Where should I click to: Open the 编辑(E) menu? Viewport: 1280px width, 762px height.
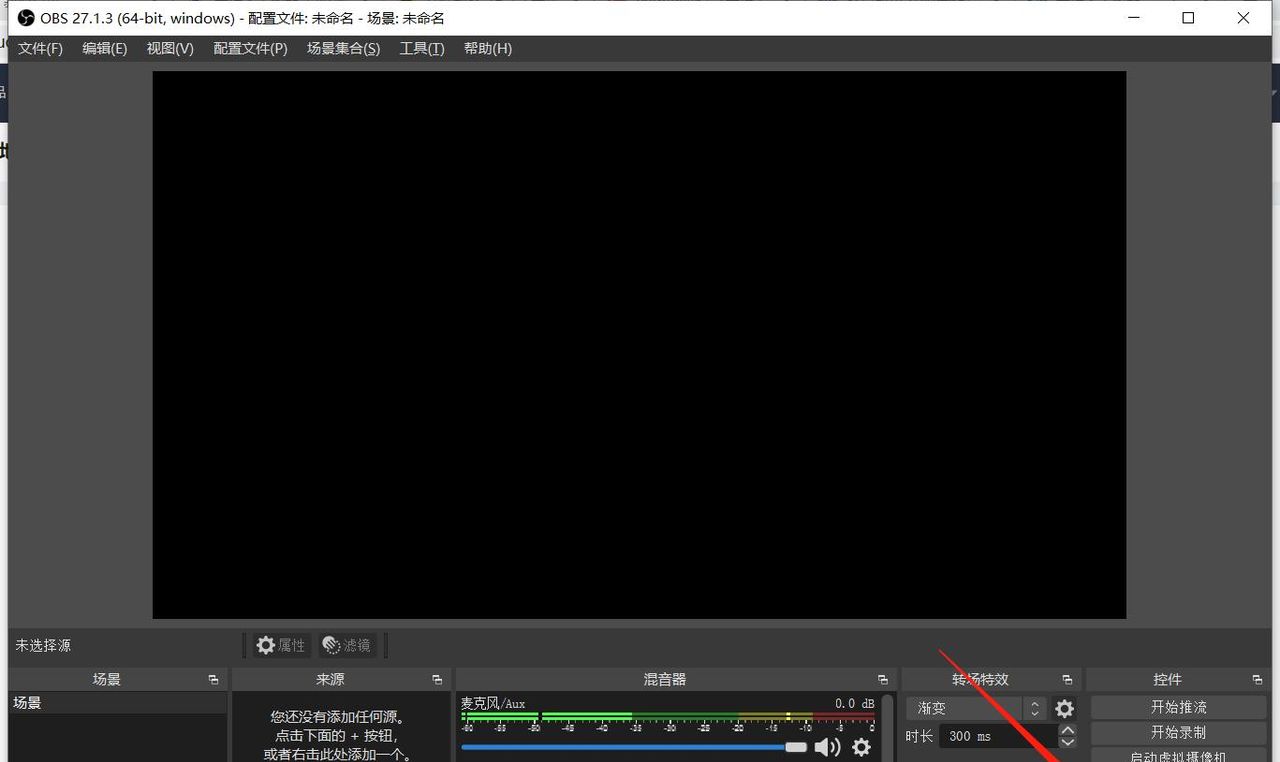pos(105,48)
